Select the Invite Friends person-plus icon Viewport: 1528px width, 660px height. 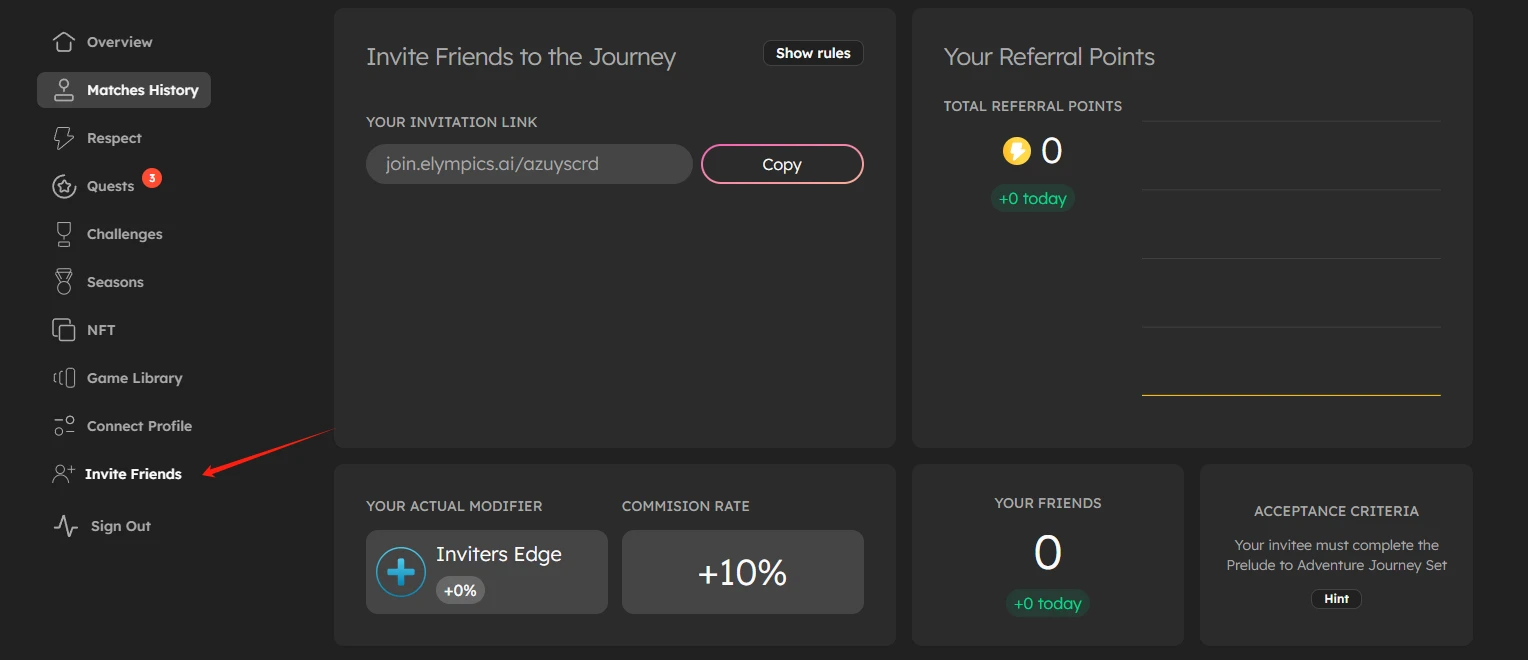tap(63, 473)
